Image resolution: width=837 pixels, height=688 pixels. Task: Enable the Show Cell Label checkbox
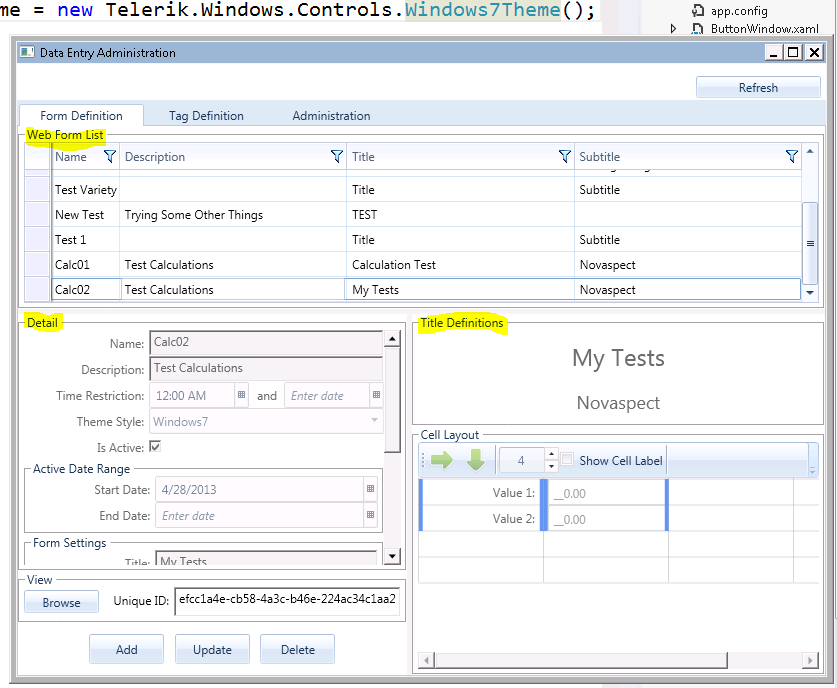coord(567,459)
